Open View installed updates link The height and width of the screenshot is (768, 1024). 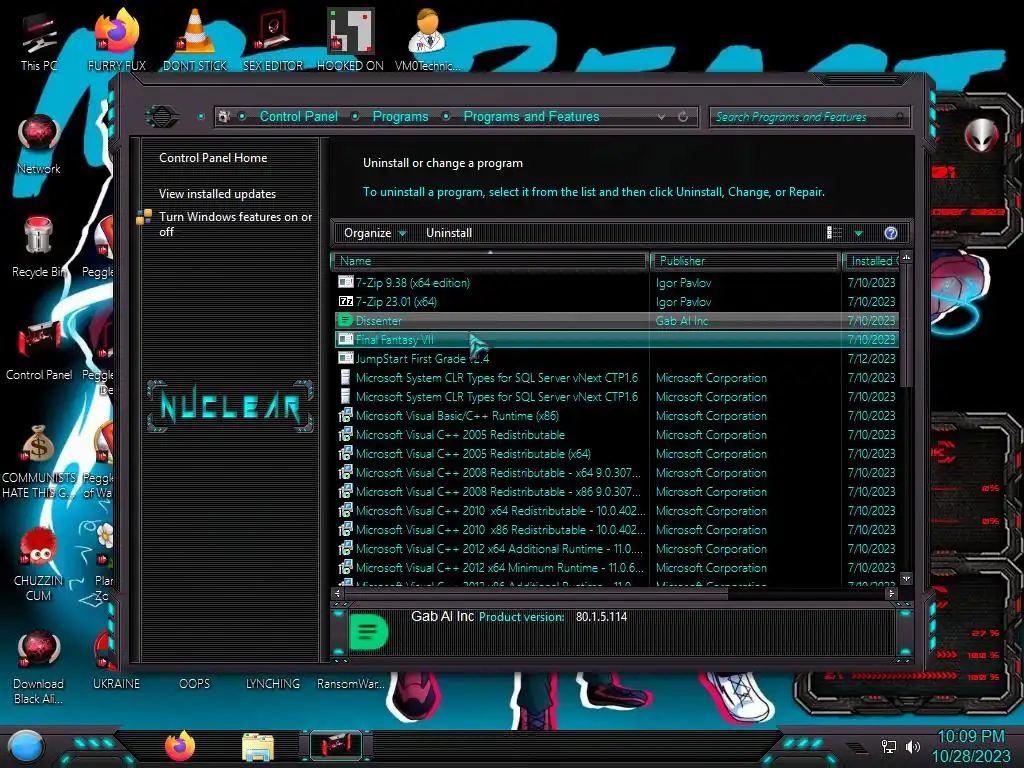pyautogui.click(x=217, y=194)
